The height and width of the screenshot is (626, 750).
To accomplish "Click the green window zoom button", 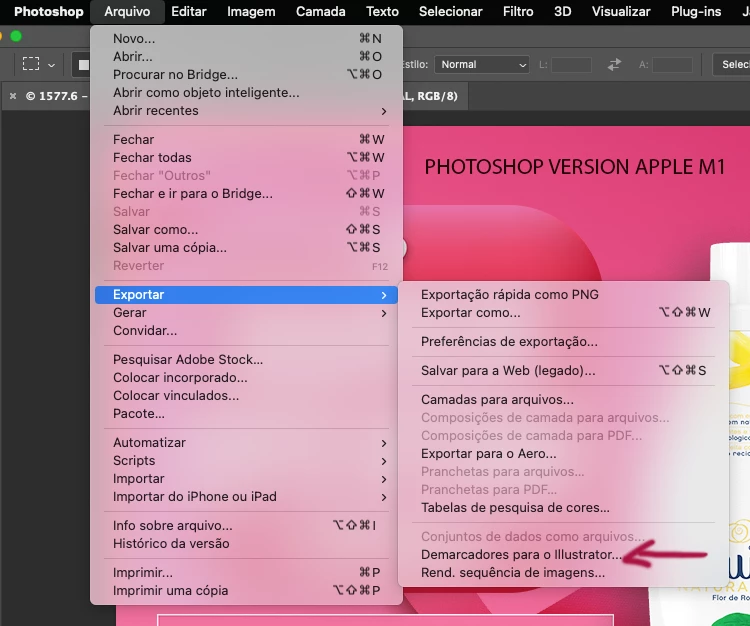I will 16,36.
